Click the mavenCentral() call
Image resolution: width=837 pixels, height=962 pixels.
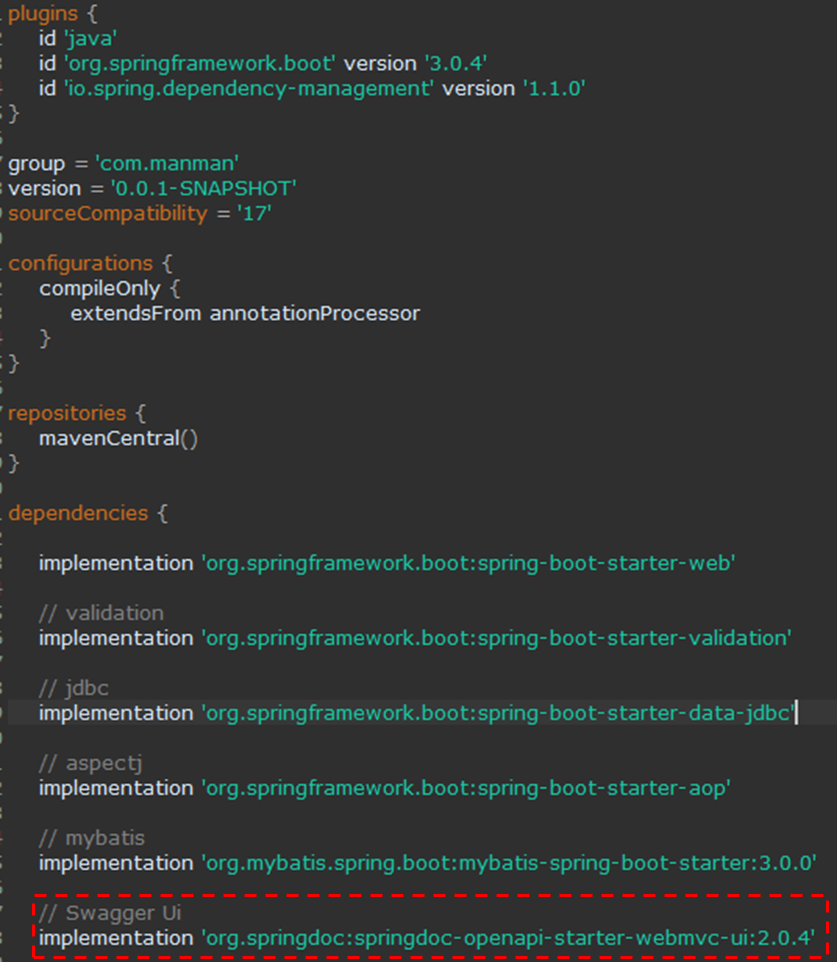point(118,439)
